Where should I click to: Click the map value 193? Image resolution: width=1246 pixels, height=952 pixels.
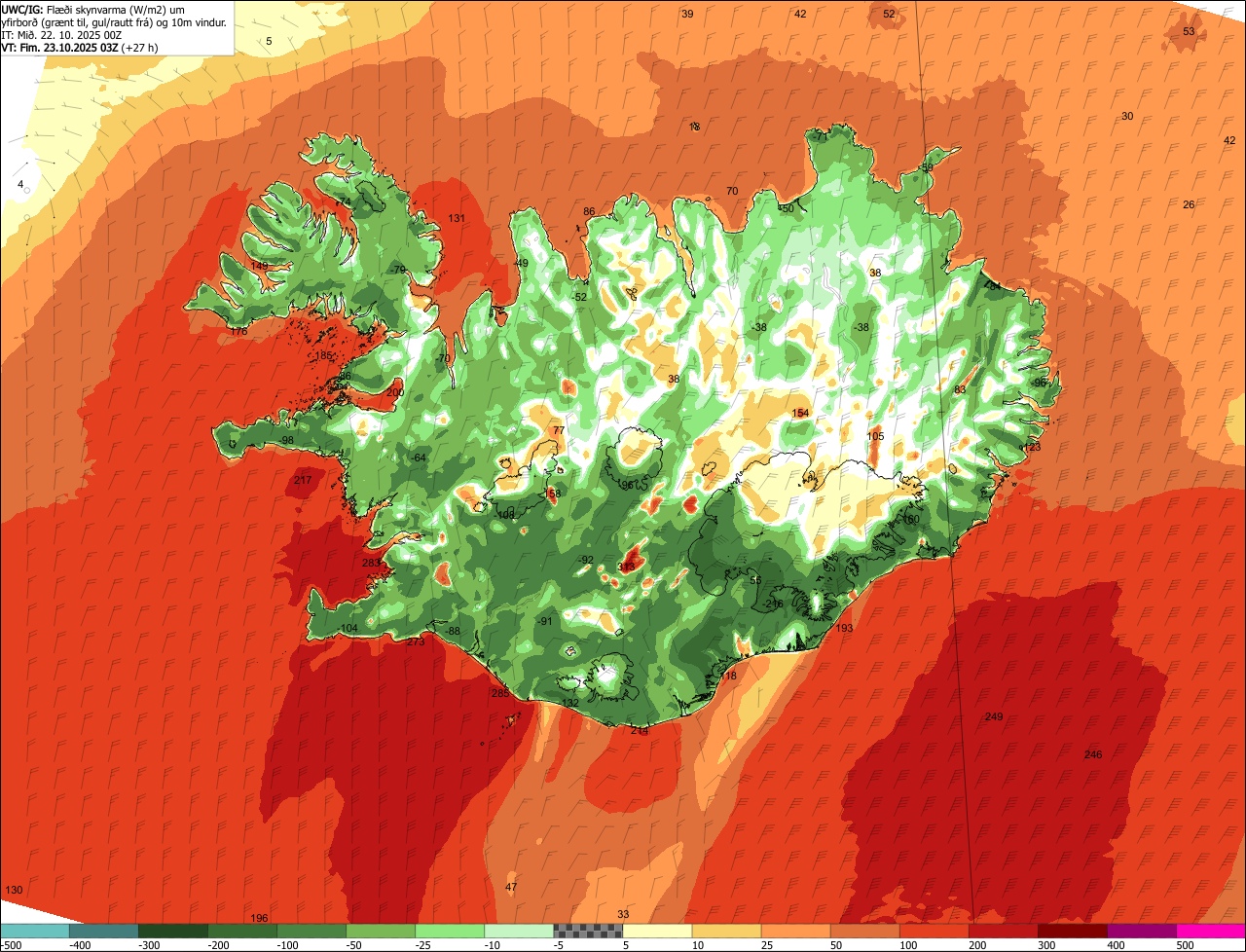click(x=844, y=629)
